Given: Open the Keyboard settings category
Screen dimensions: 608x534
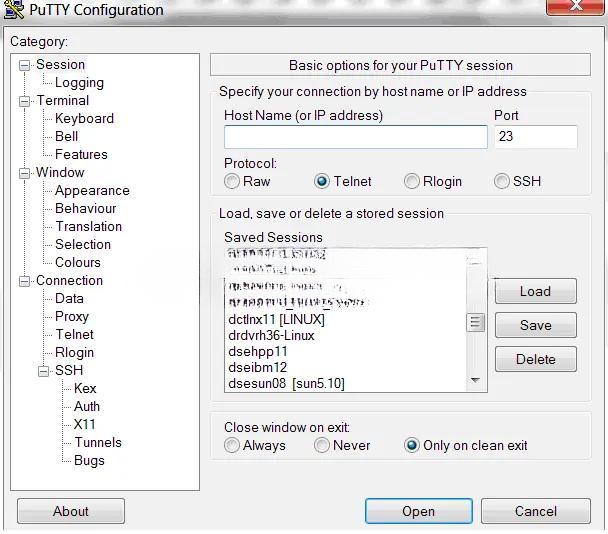Looking at the screenshot, I should (85, 118).
